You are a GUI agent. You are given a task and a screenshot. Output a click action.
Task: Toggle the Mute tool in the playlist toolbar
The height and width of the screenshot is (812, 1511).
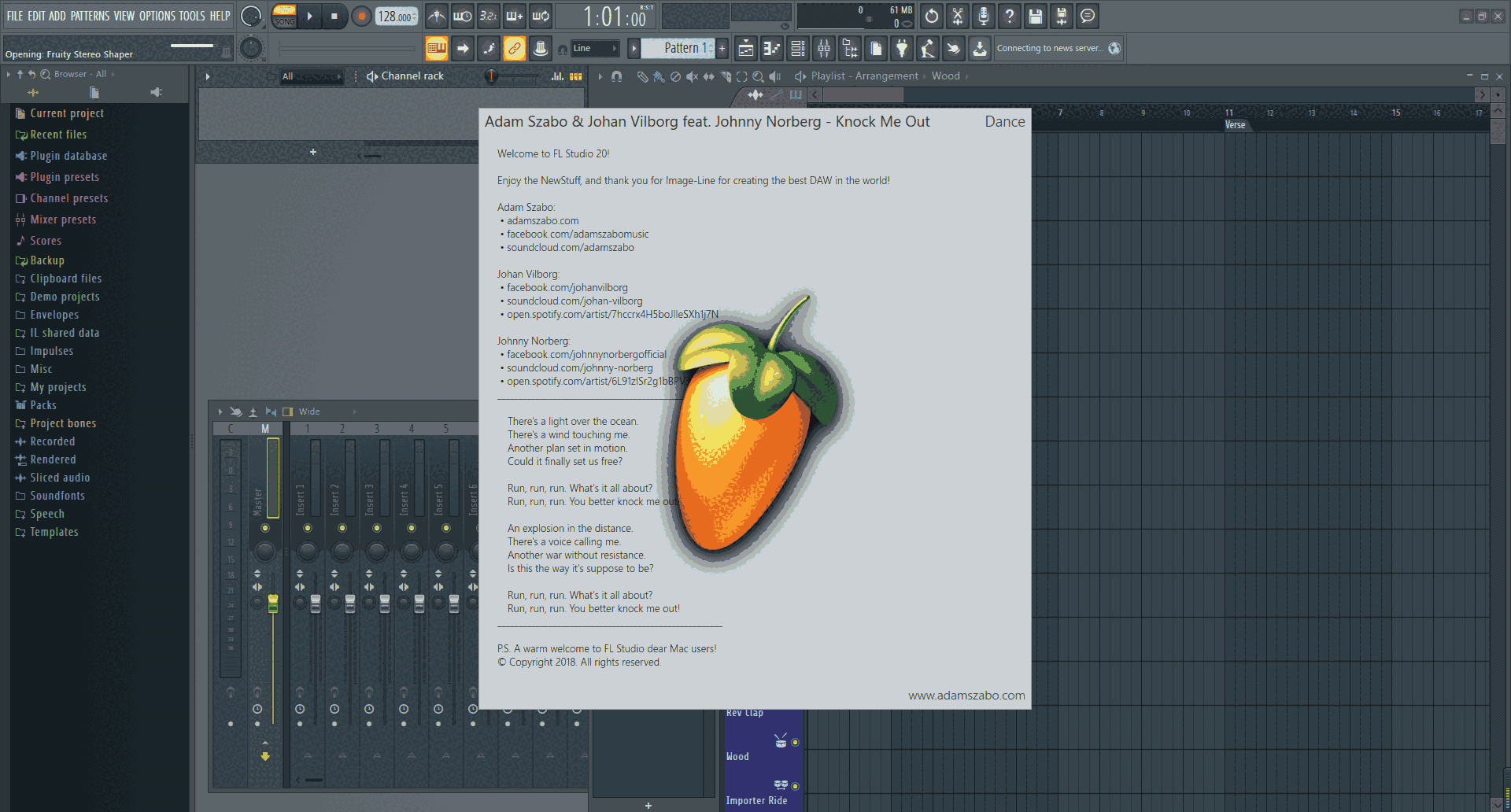point(693,76)
